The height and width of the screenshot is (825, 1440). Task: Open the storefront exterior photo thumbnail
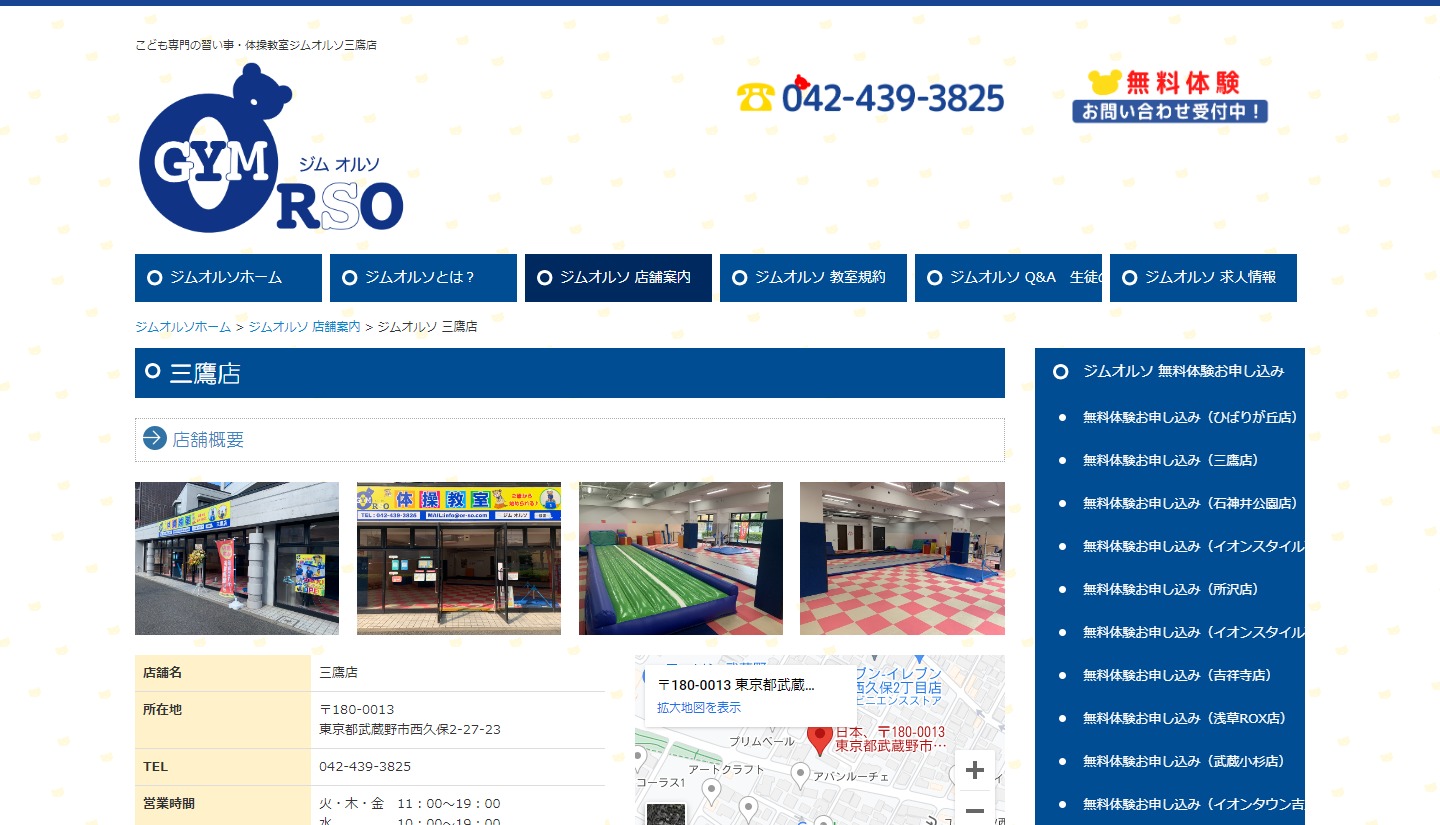237,558
